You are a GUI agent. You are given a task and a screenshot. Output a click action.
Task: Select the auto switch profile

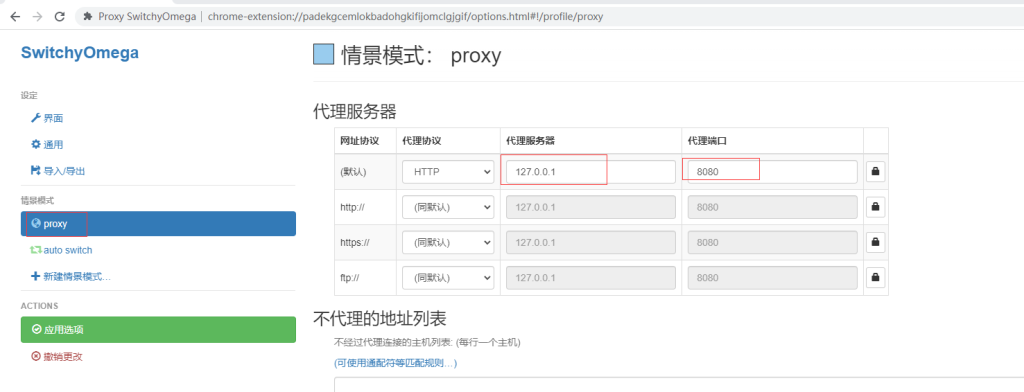tap(61, 250)
